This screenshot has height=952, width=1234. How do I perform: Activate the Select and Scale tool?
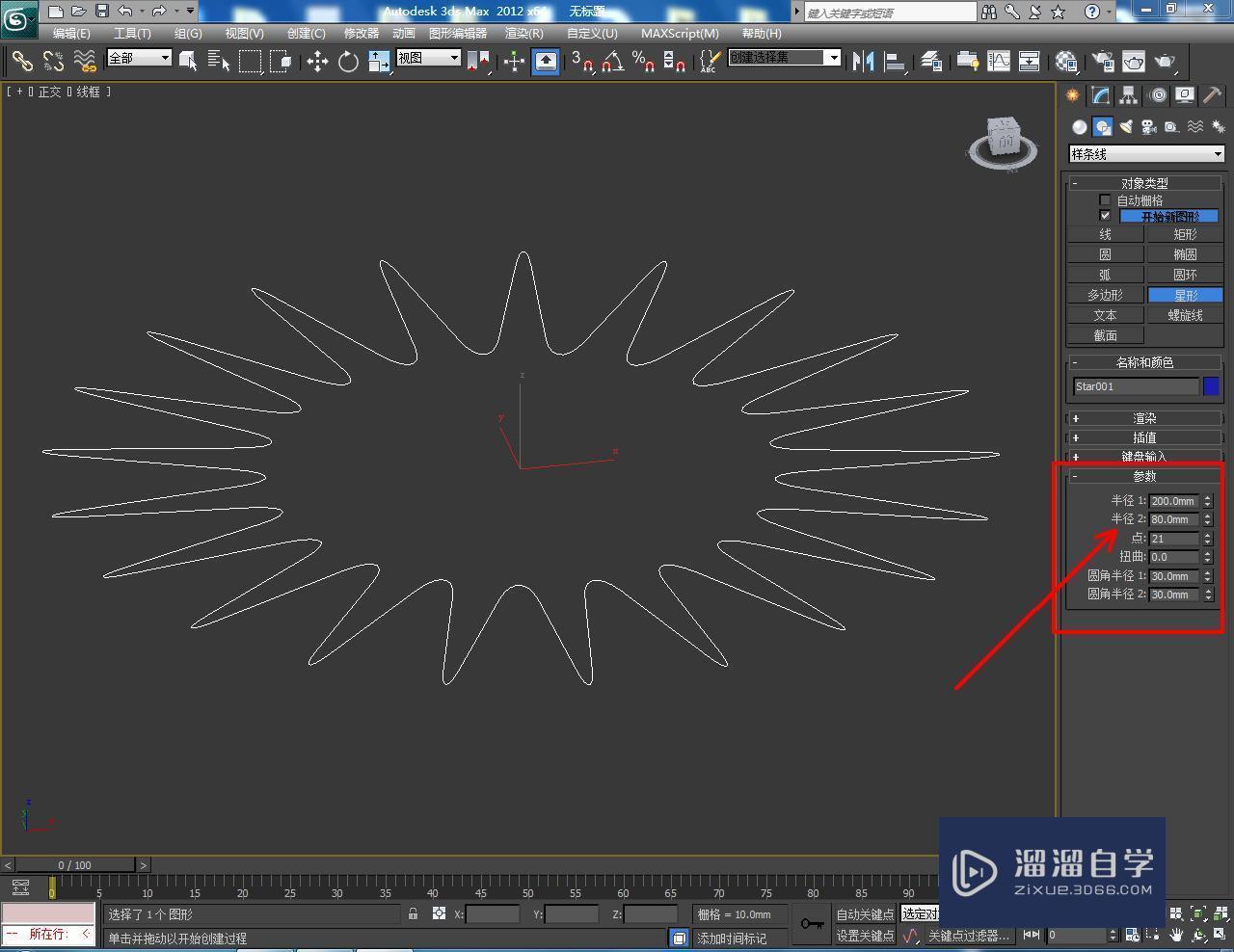(x=379, y=62)
